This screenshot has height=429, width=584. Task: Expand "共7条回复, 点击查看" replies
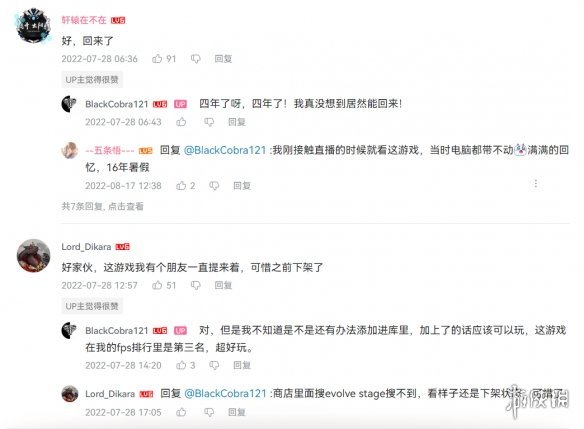click(x=102, y=206)
